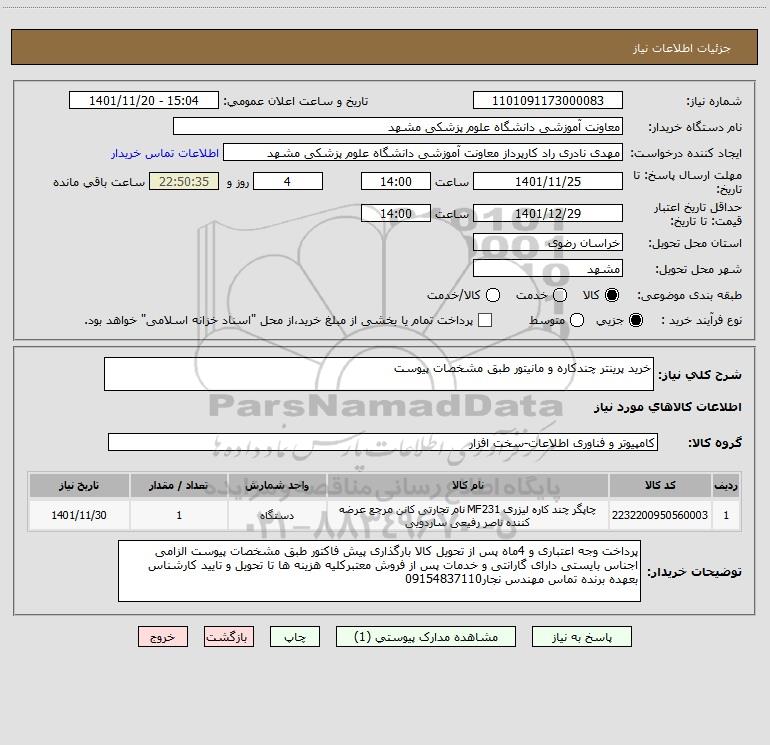
Task: Toggle the اسناد خزانه اسلامی payment checkbox
Action: [485, 320]
